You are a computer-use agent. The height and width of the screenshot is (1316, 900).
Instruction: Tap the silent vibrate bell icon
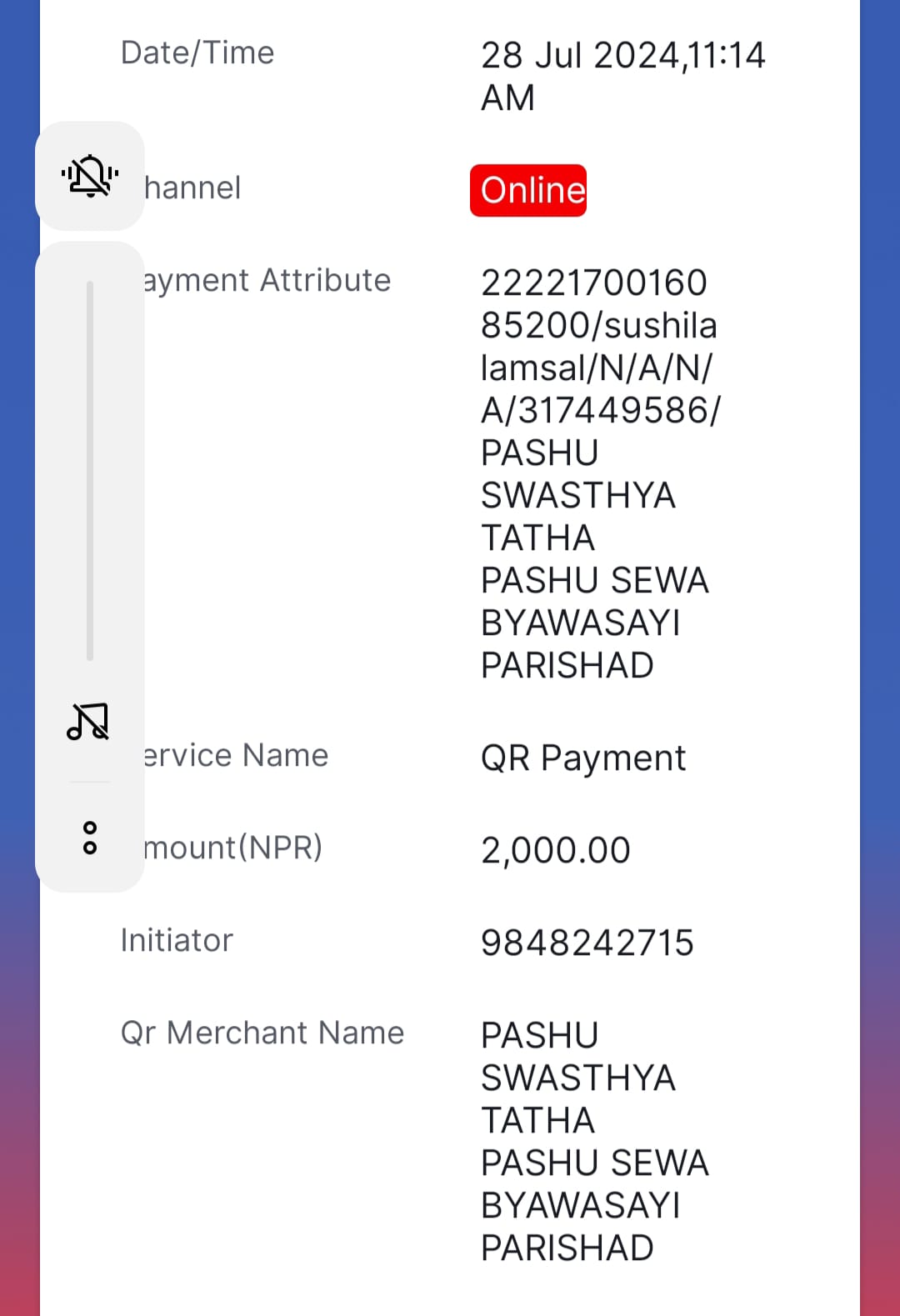point(89,176)
